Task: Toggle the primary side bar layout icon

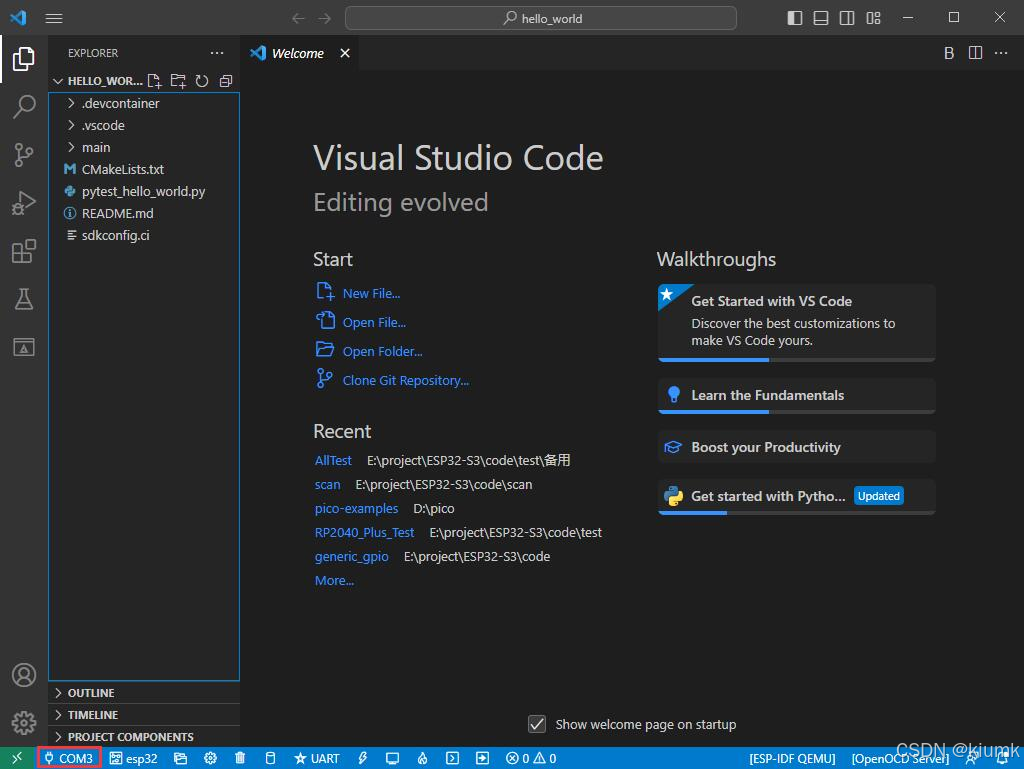Action: pos(795,18)
